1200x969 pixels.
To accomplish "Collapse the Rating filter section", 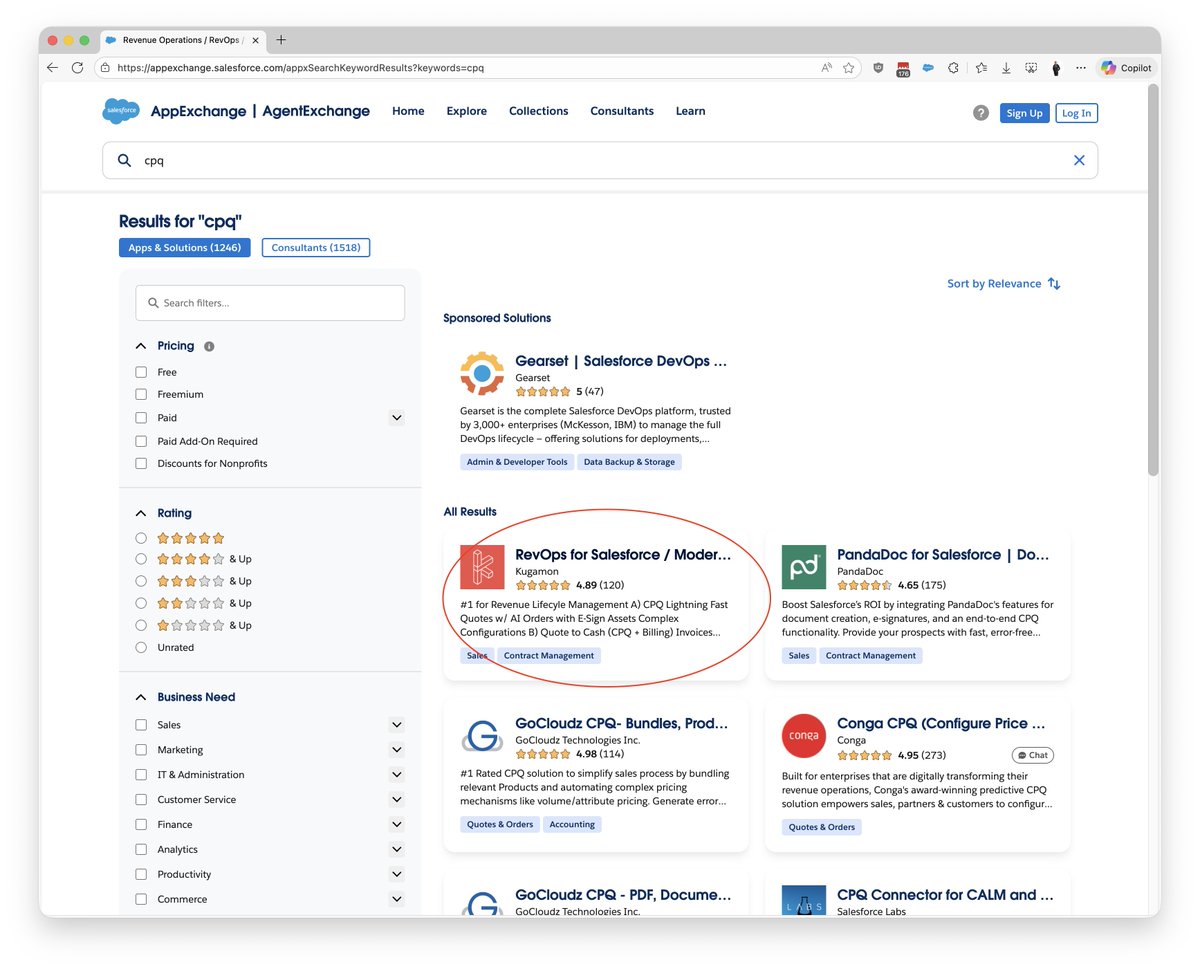I will [141, 513].
